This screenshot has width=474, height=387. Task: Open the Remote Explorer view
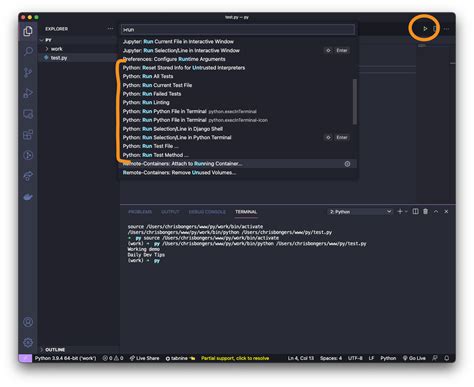(28, 114)
